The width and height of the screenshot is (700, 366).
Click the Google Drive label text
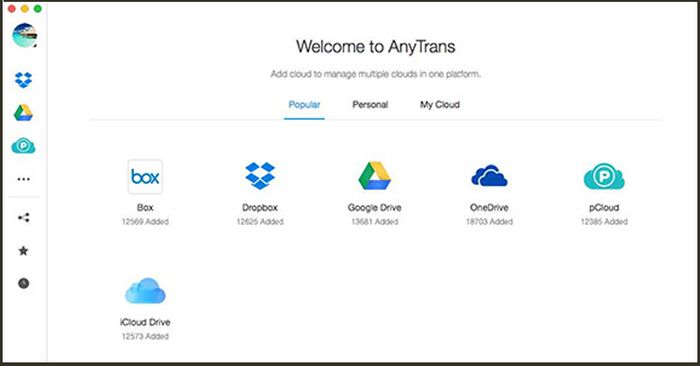click(375, 208)
